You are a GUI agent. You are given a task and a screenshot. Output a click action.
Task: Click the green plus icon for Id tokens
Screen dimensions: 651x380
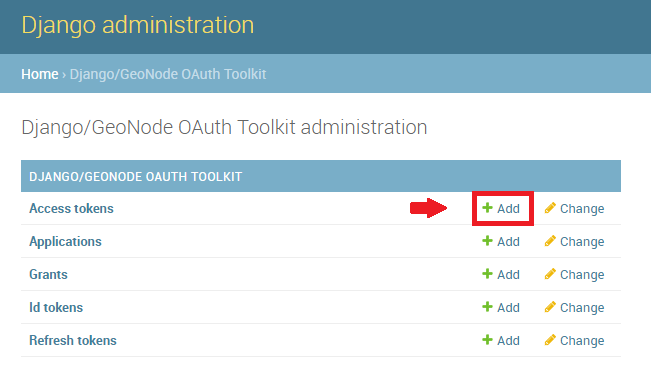click(x=487, y=307)
